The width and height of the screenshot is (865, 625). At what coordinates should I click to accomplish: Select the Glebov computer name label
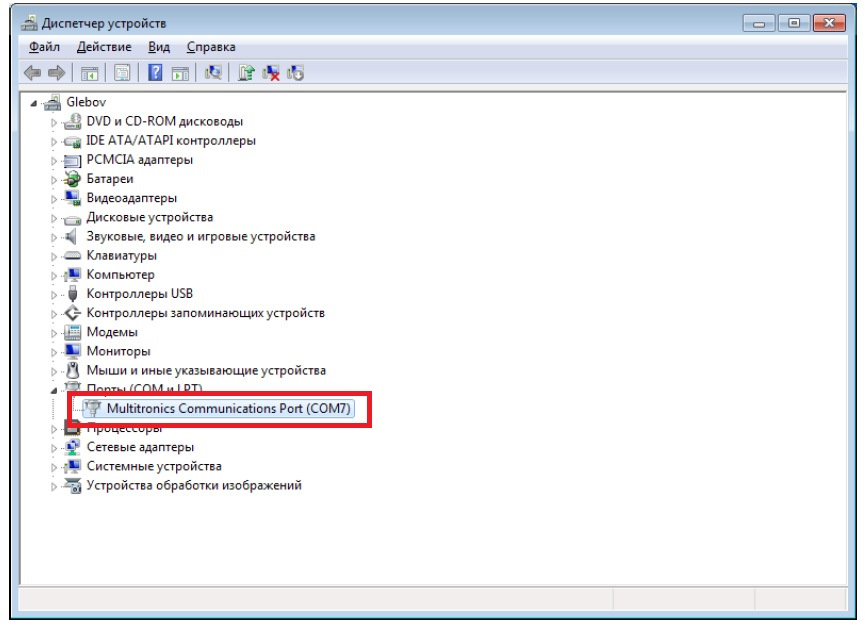coord(86,102)
